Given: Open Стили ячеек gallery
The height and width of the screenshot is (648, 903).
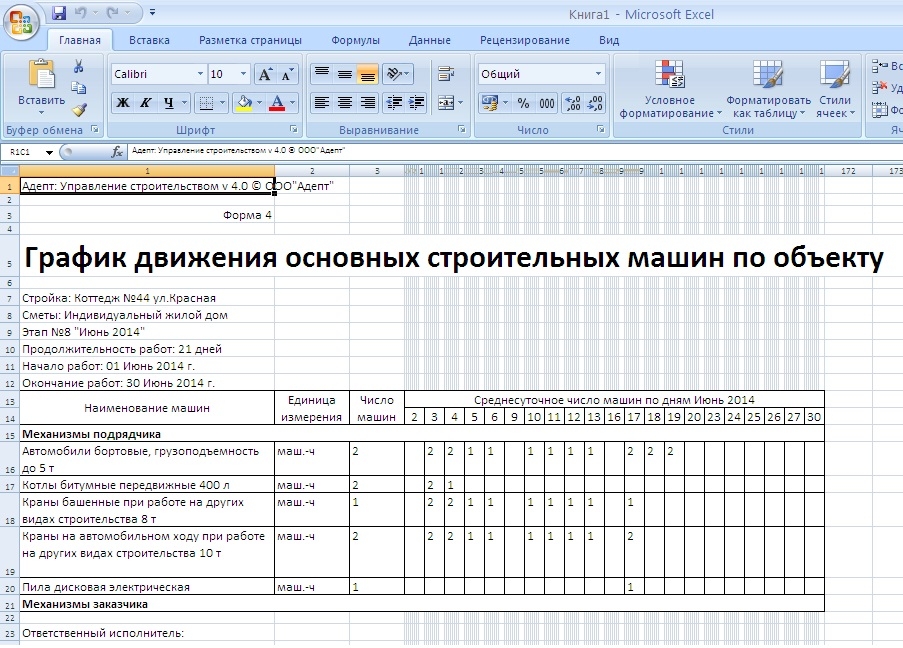Looking at the screenshot, I should coord(835,89).
